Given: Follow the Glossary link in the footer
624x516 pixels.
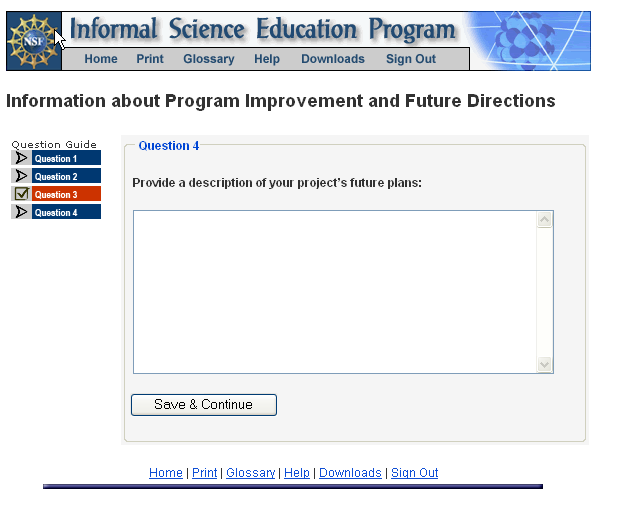Looking at the screenshot, I should [x=250, y=473].
